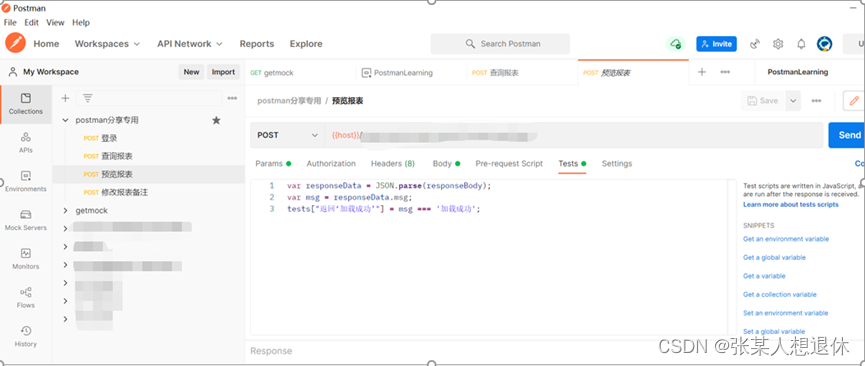Open Monitors in the sidebar
Viewport: 865px width, 366px height.
click(25, 258)
